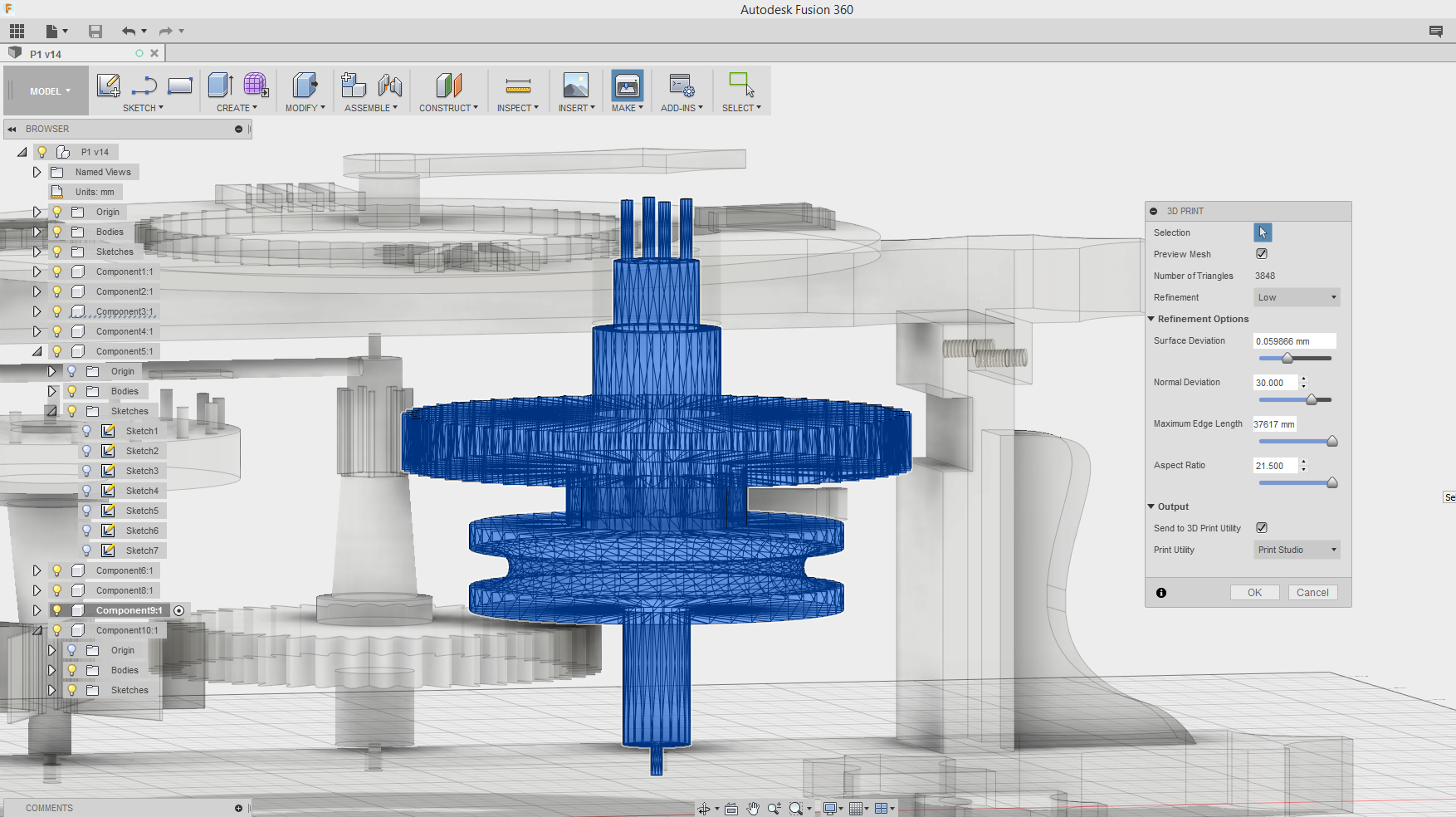This screenshot has height=817, width=1456.
Task: Select the Create Sketch tool icon
Action: pos(109,86)
